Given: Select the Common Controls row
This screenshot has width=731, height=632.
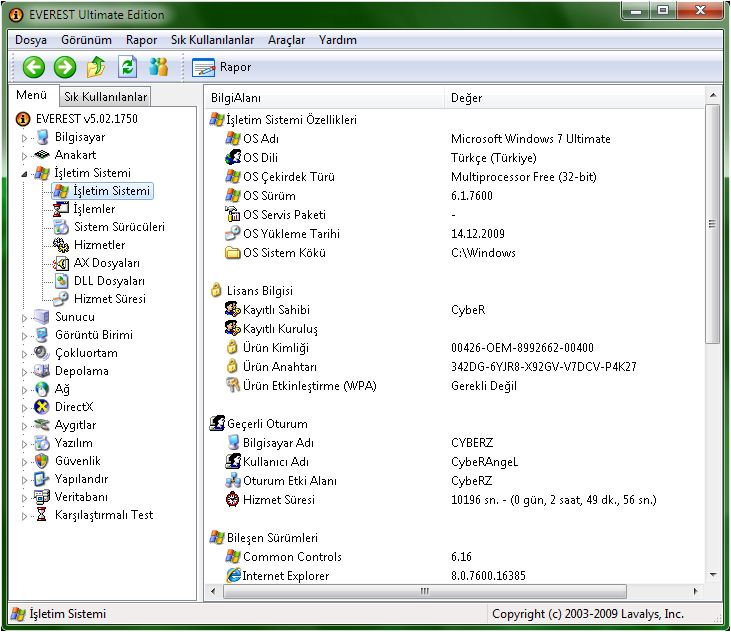Looking at the screenshot, I should click(x=455, y=557).
